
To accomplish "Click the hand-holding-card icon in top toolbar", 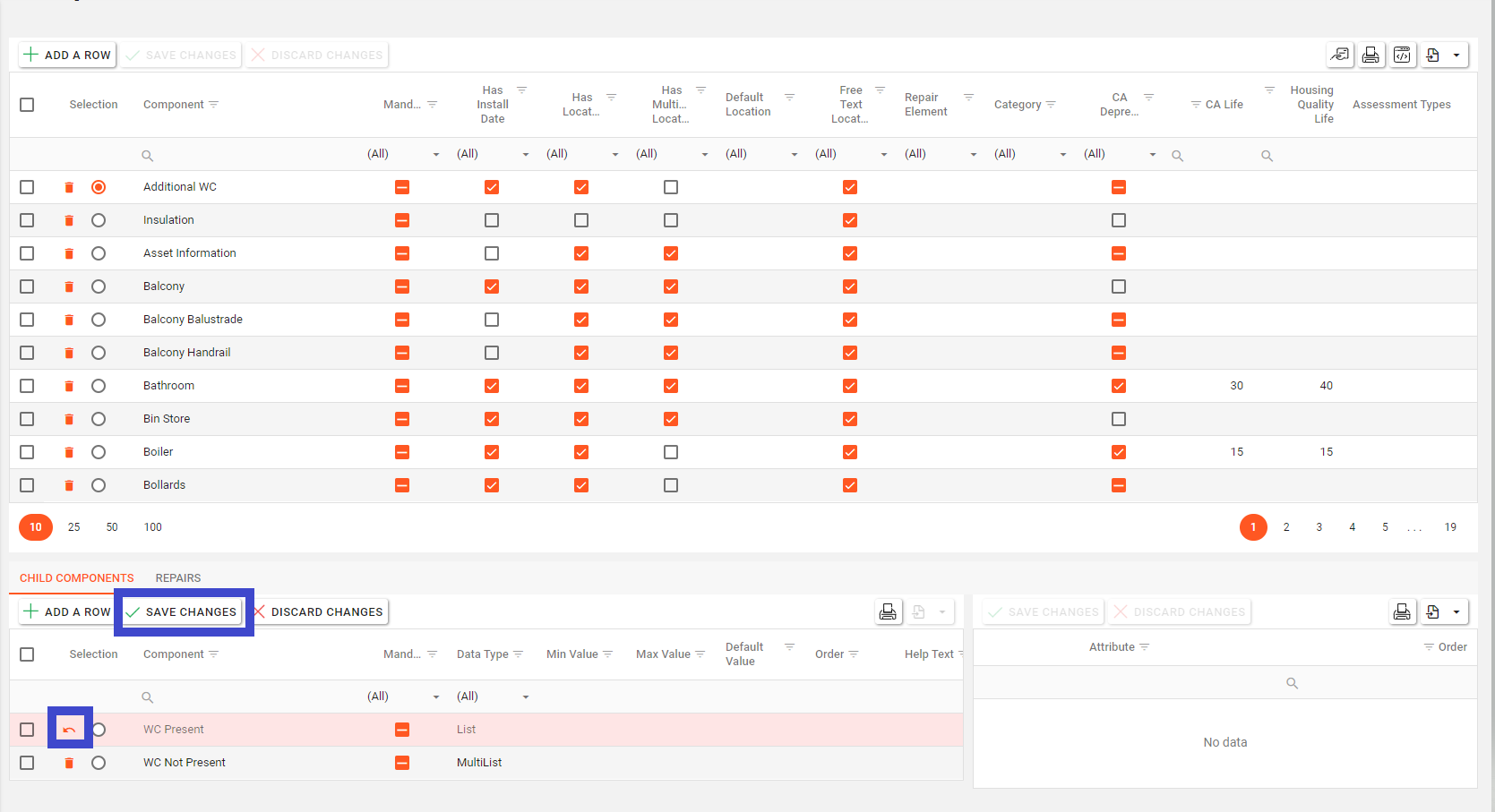I will (x=1339, y=56).
